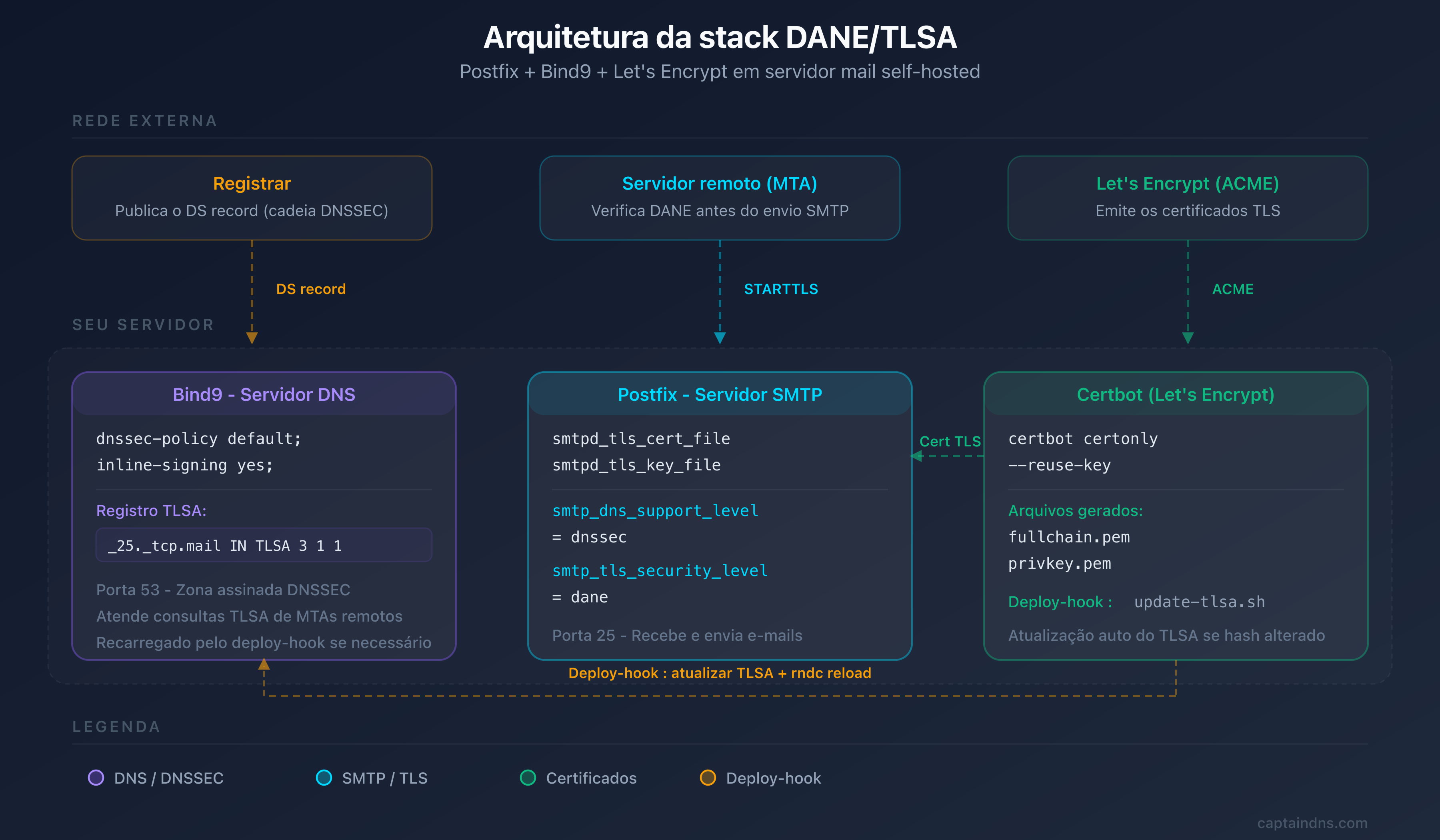Select the purple DNS / DNSSEC legend marker

(96, 778)
